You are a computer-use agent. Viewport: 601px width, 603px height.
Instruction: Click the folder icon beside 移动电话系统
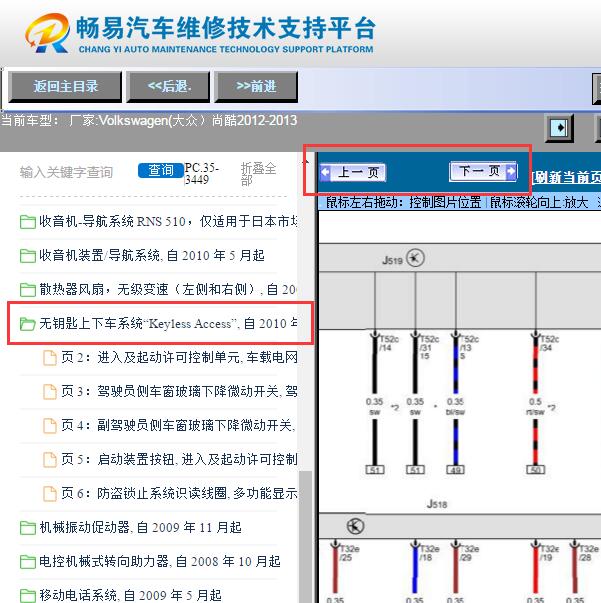[x=28, y=596]
